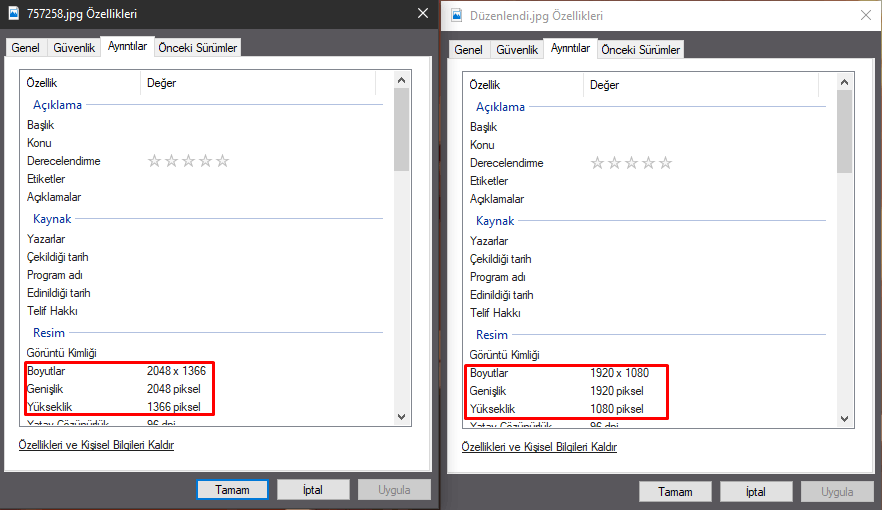Image resolution: width=882 pixels, height=510 pixels.
Task: Select Açıklamalar row in 757258.jpg window
Action: (x=205, y=197)
